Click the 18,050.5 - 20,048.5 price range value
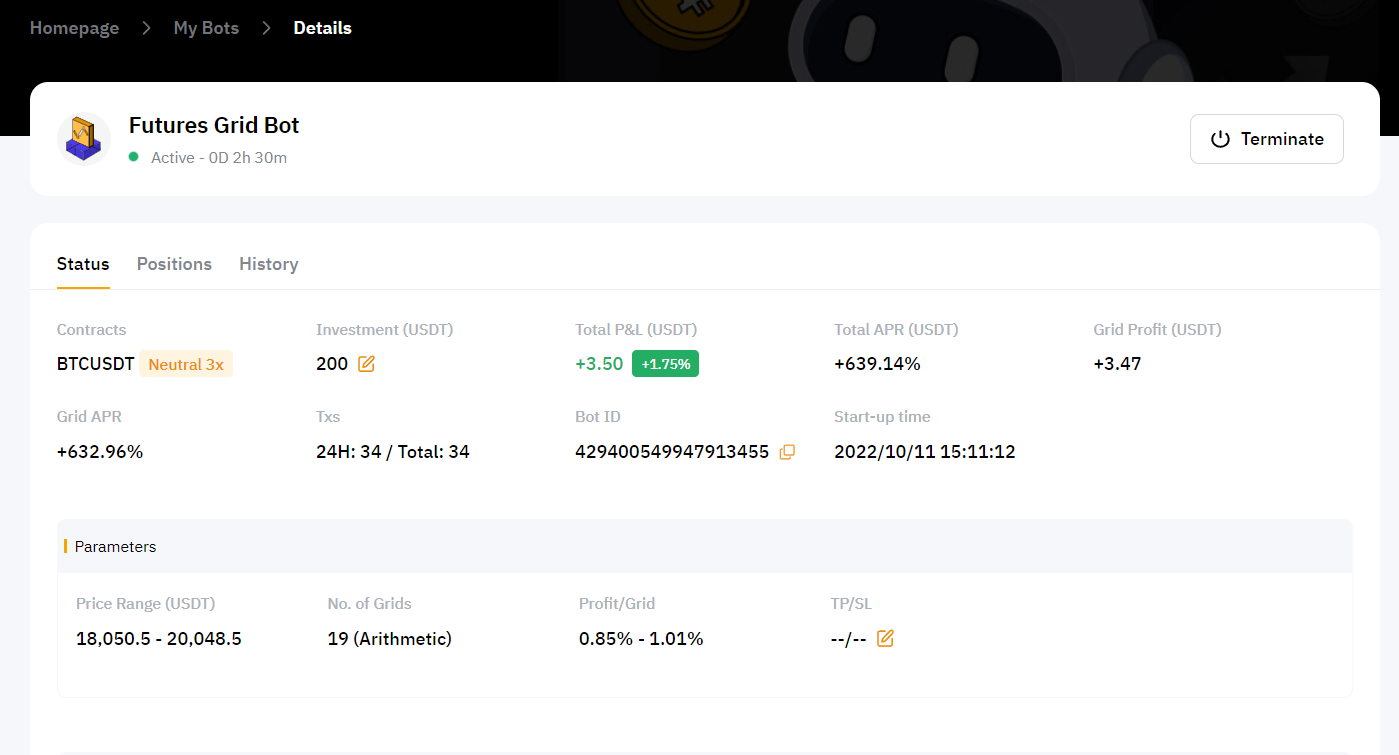 (x=158, y=638)
